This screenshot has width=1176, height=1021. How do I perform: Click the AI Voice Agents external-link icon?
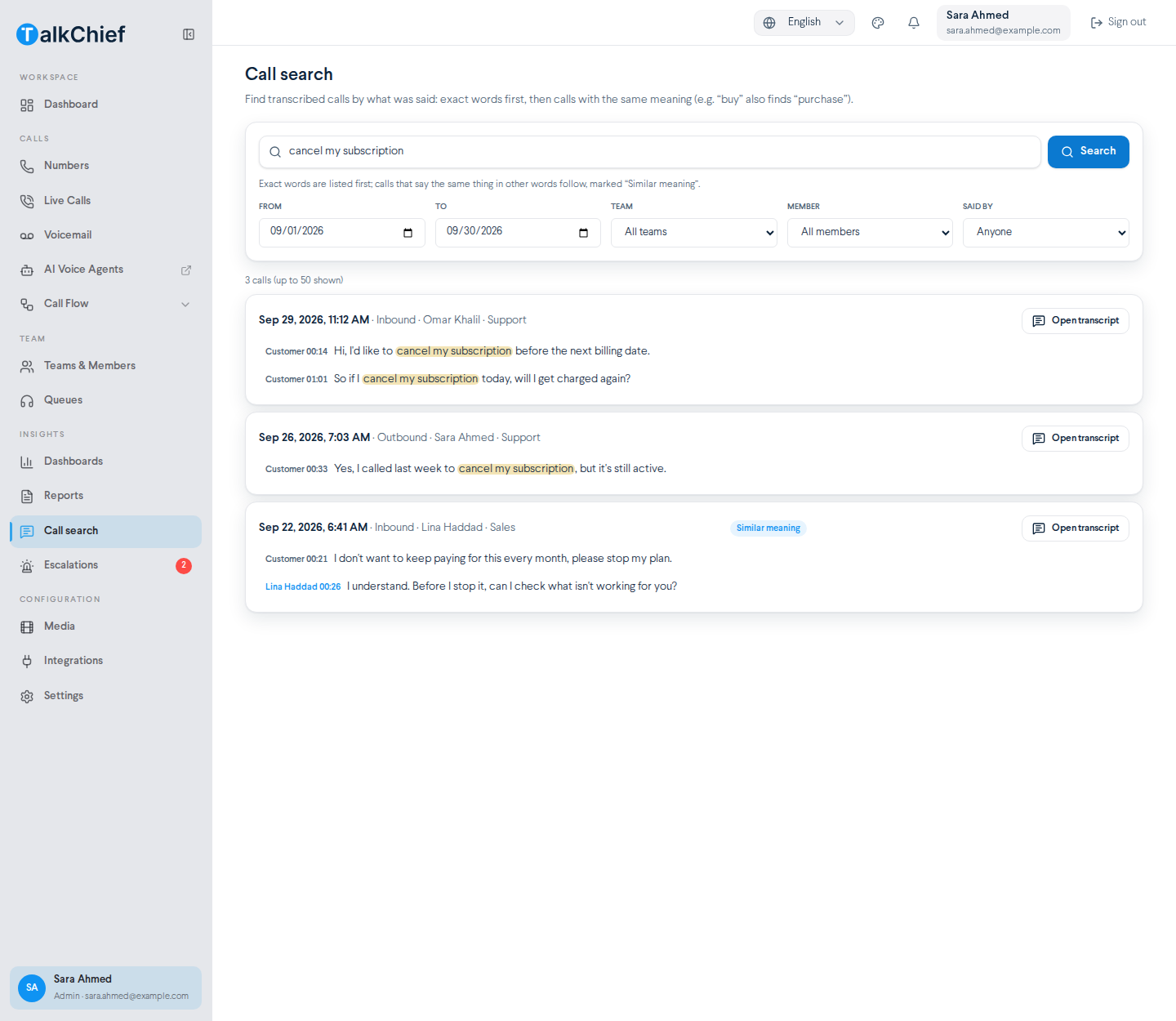[x=186, y=270]
